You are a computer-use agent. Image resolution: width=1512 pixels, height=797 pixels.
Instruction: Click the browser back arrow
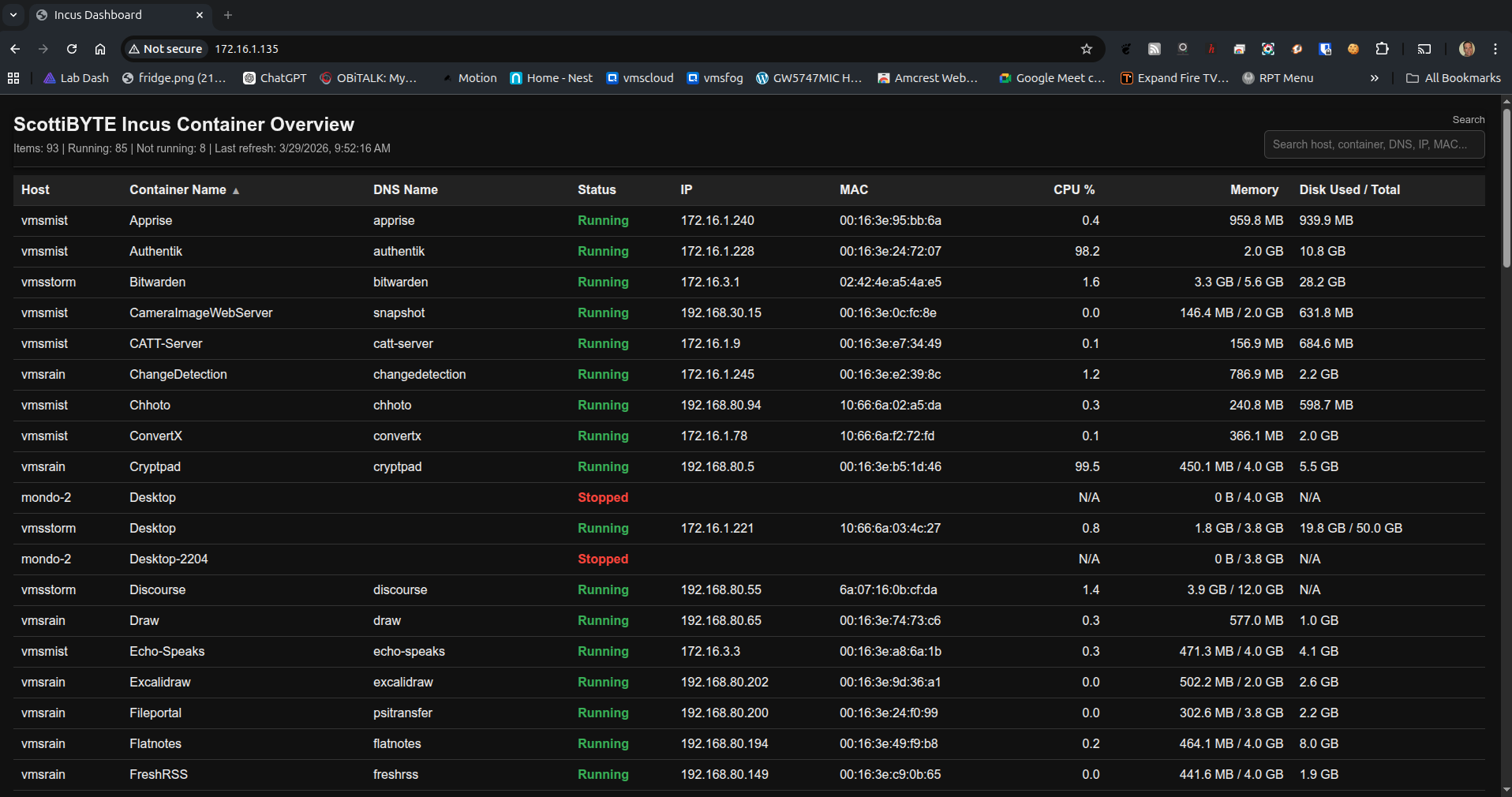pyautogui.click(x=15, y=49)
